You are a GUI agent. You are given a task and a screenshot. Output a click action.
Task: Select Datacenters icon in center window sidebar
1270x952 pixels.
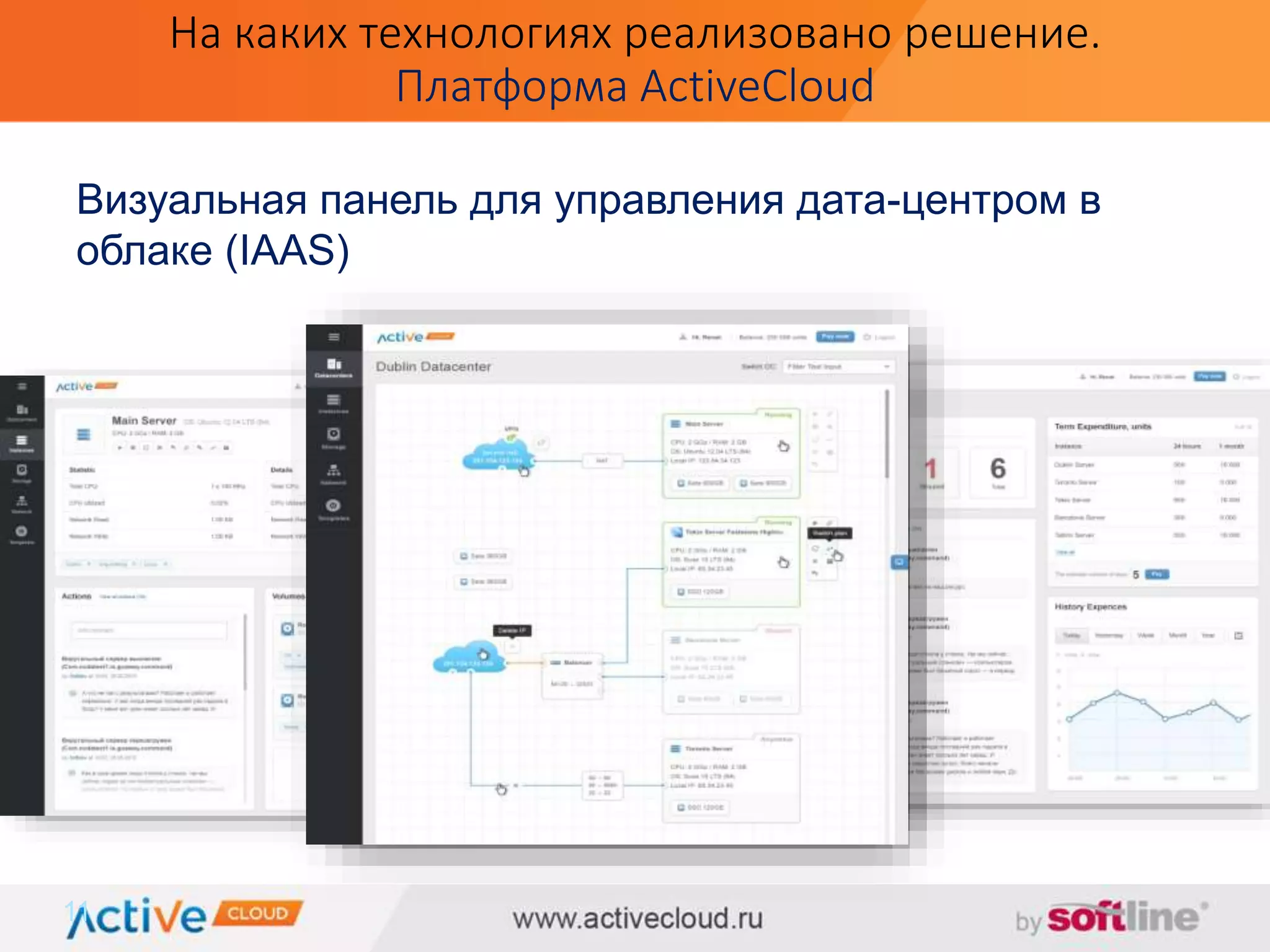point(334,368)
